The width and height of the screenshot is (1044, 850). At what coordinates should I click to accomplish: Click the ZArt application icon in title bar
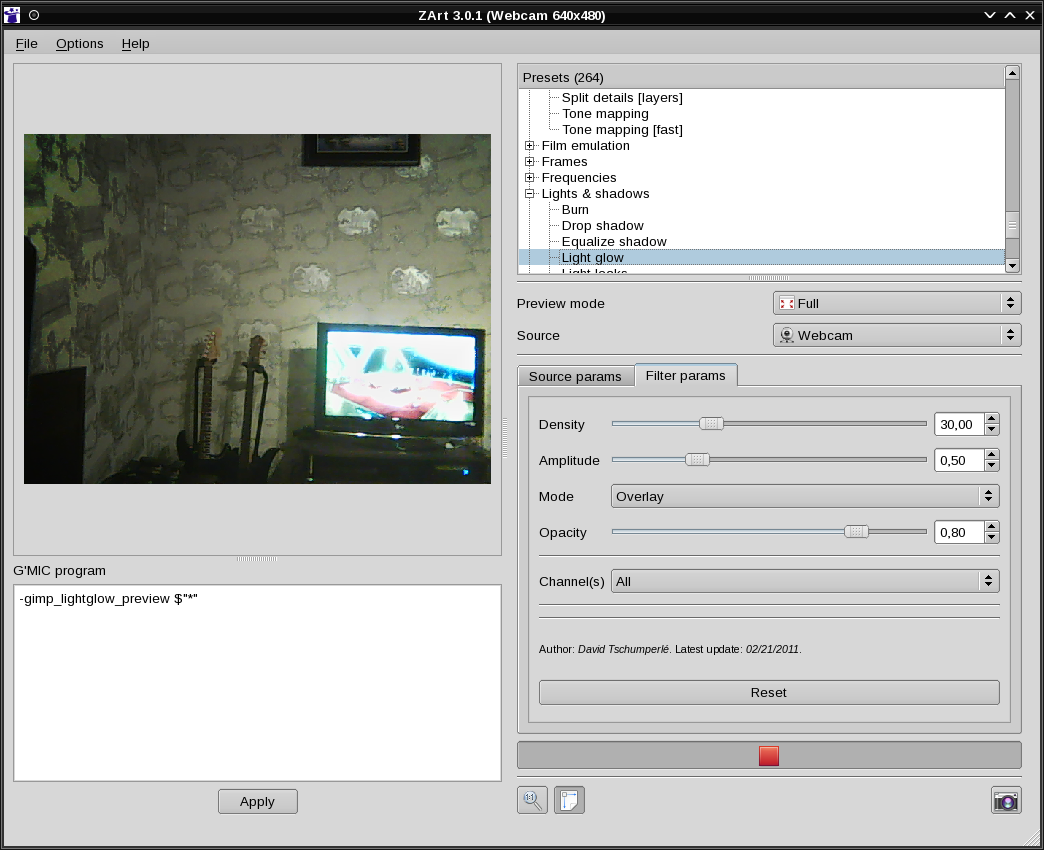pos(12,15)
